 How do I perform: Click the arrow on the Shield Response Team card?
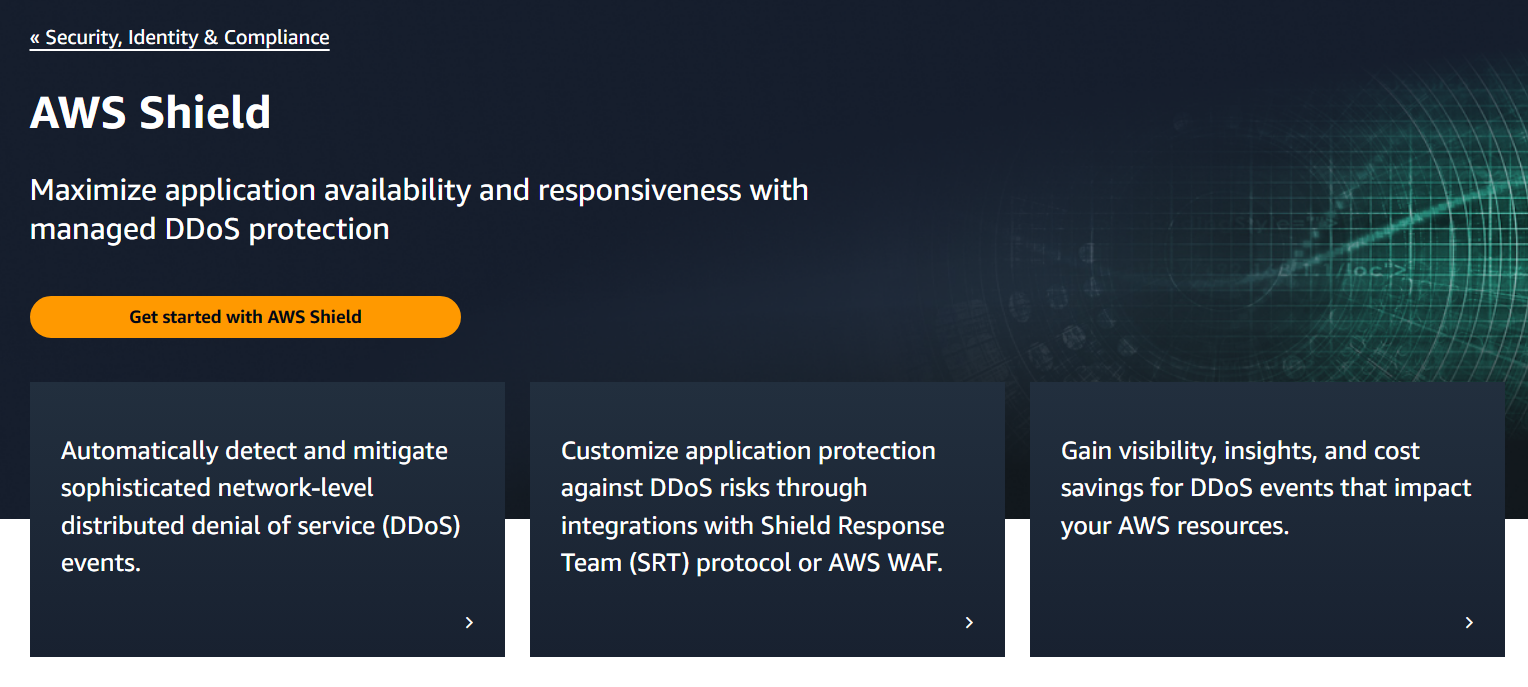tap(968, 622)
